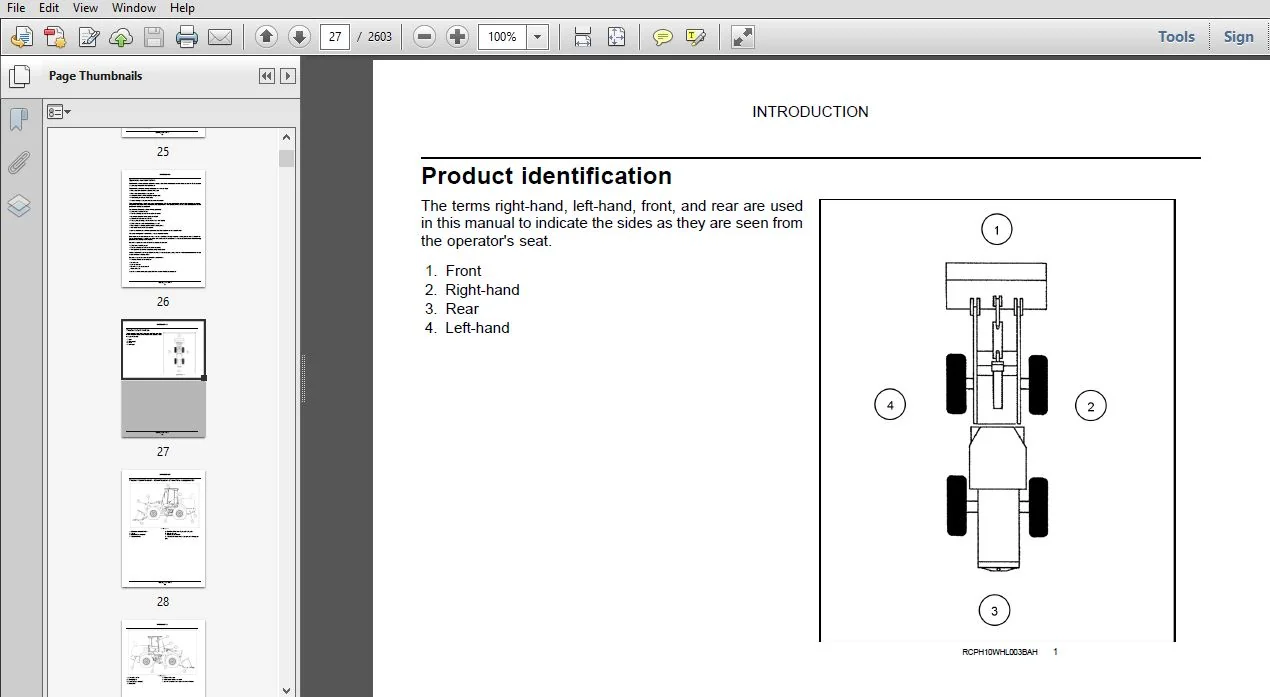Click the "3. Rear" list item
1270x697 pixels.
click(451, 309)
